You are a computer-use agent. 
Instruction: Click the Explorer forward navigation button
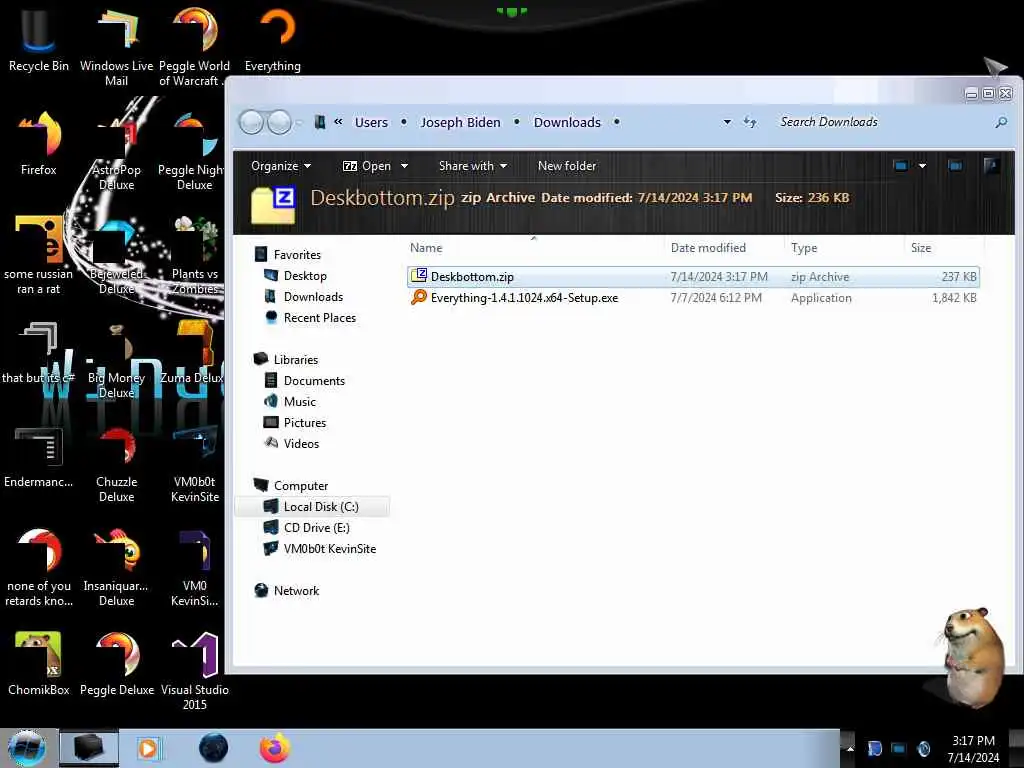280,122
